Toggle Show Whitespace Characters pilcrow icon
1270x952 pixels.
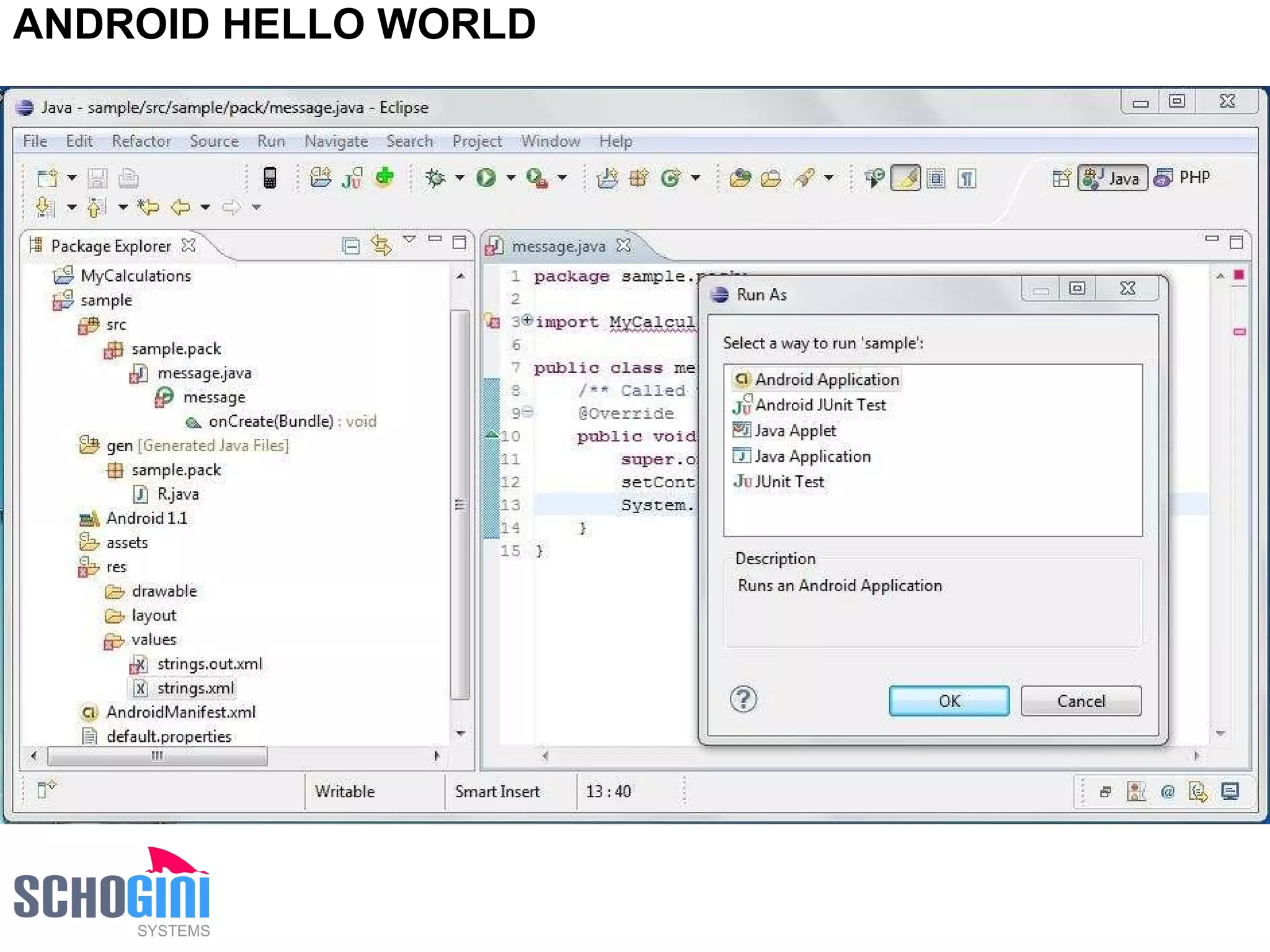click(x=967, y=178)
